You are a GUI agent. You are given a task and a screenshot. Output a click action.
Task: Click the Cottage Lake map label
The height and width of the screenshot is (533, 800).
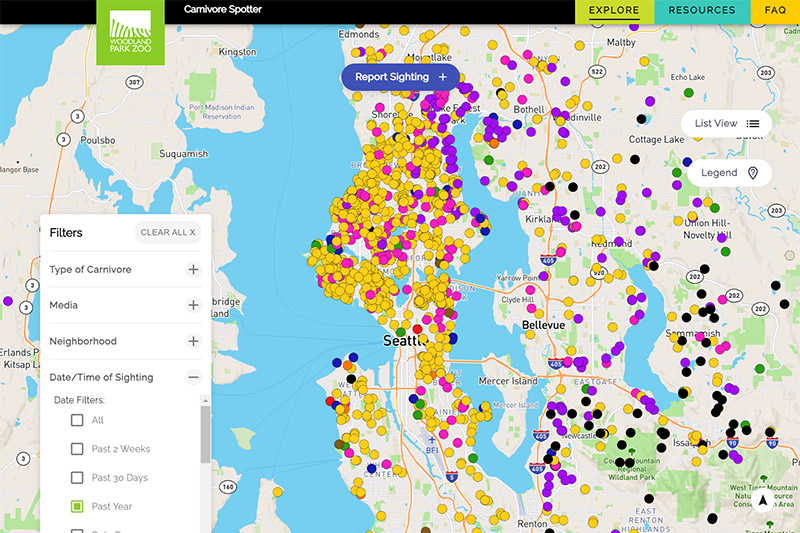[656, 139]
